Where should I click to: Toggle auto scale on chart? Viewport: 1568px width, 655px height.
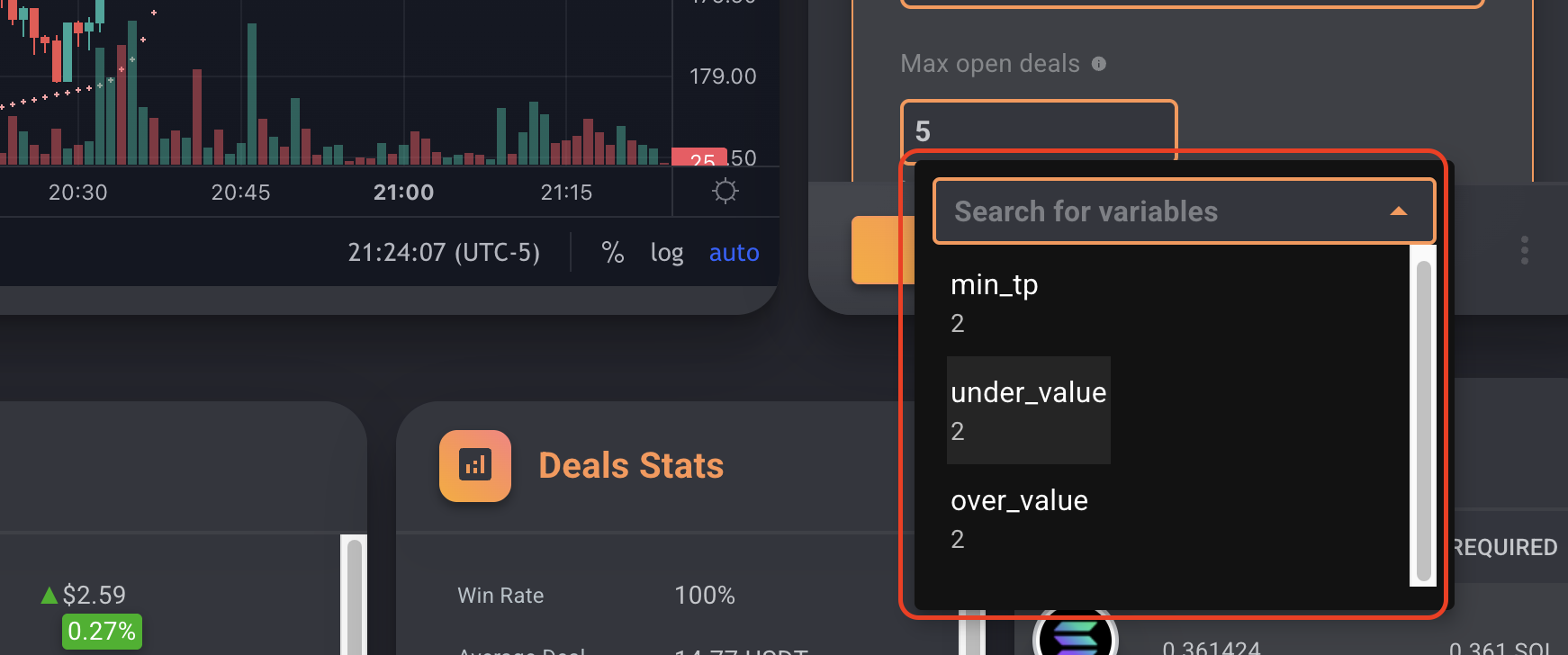734,253
